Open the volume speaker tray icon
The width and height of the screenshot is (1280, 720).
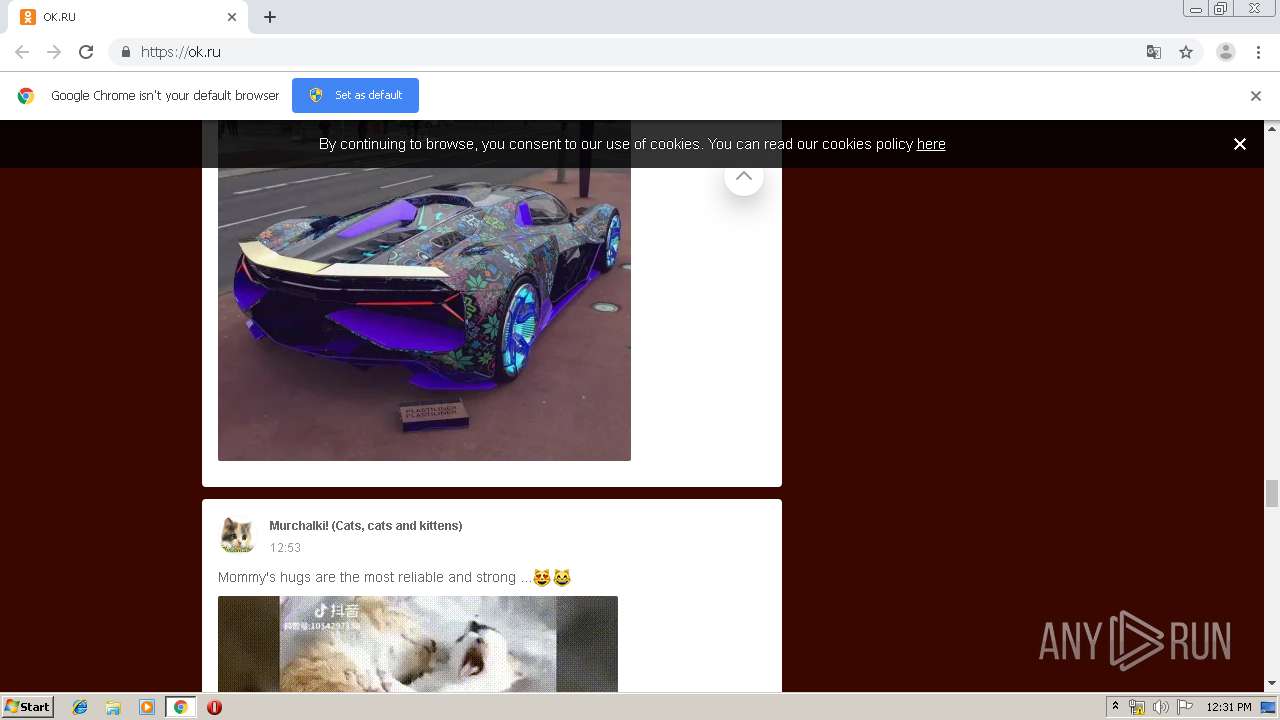(x=1161, y=707)
